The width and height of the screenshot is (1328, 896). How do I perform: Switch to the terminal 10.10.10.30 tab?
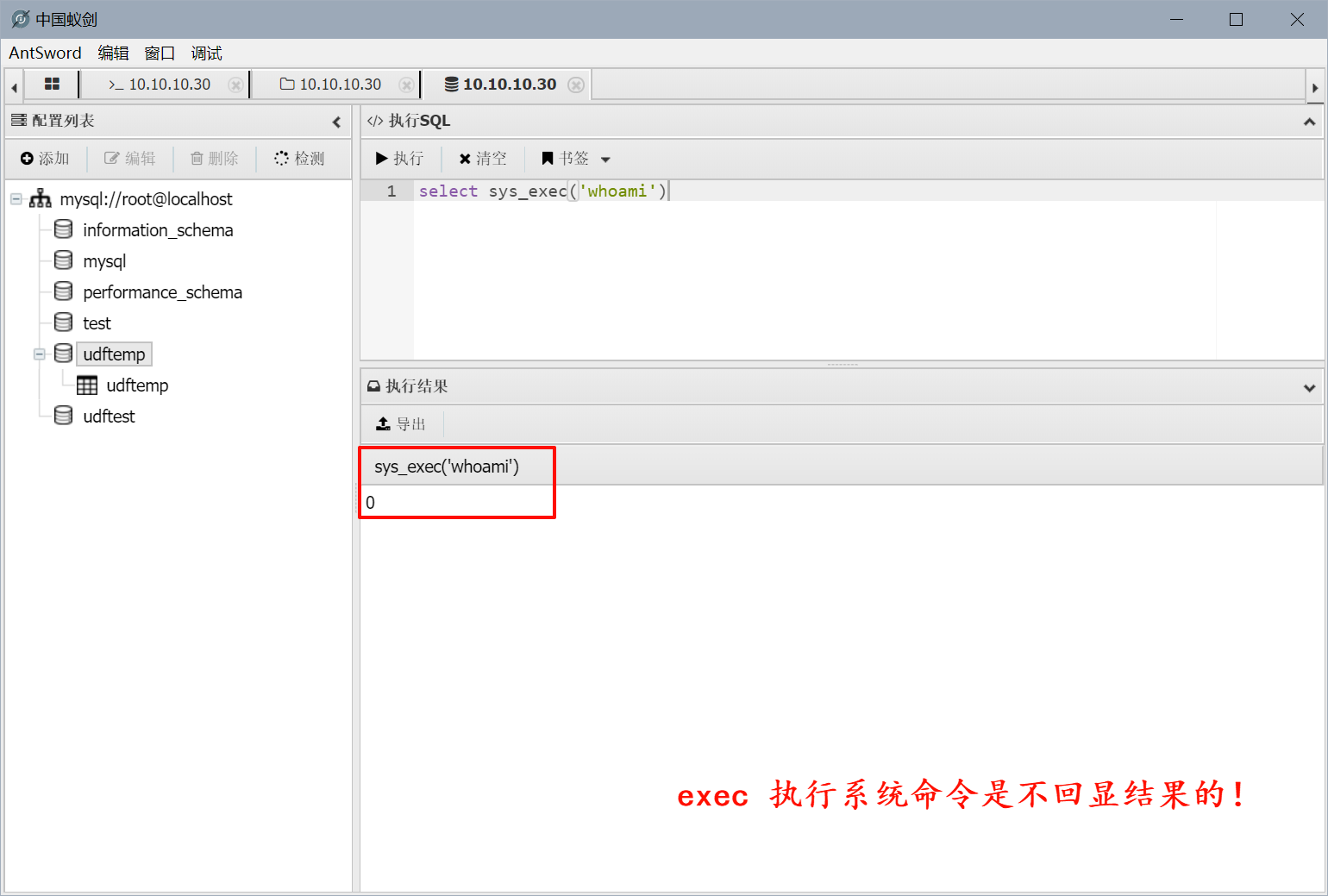160,85
